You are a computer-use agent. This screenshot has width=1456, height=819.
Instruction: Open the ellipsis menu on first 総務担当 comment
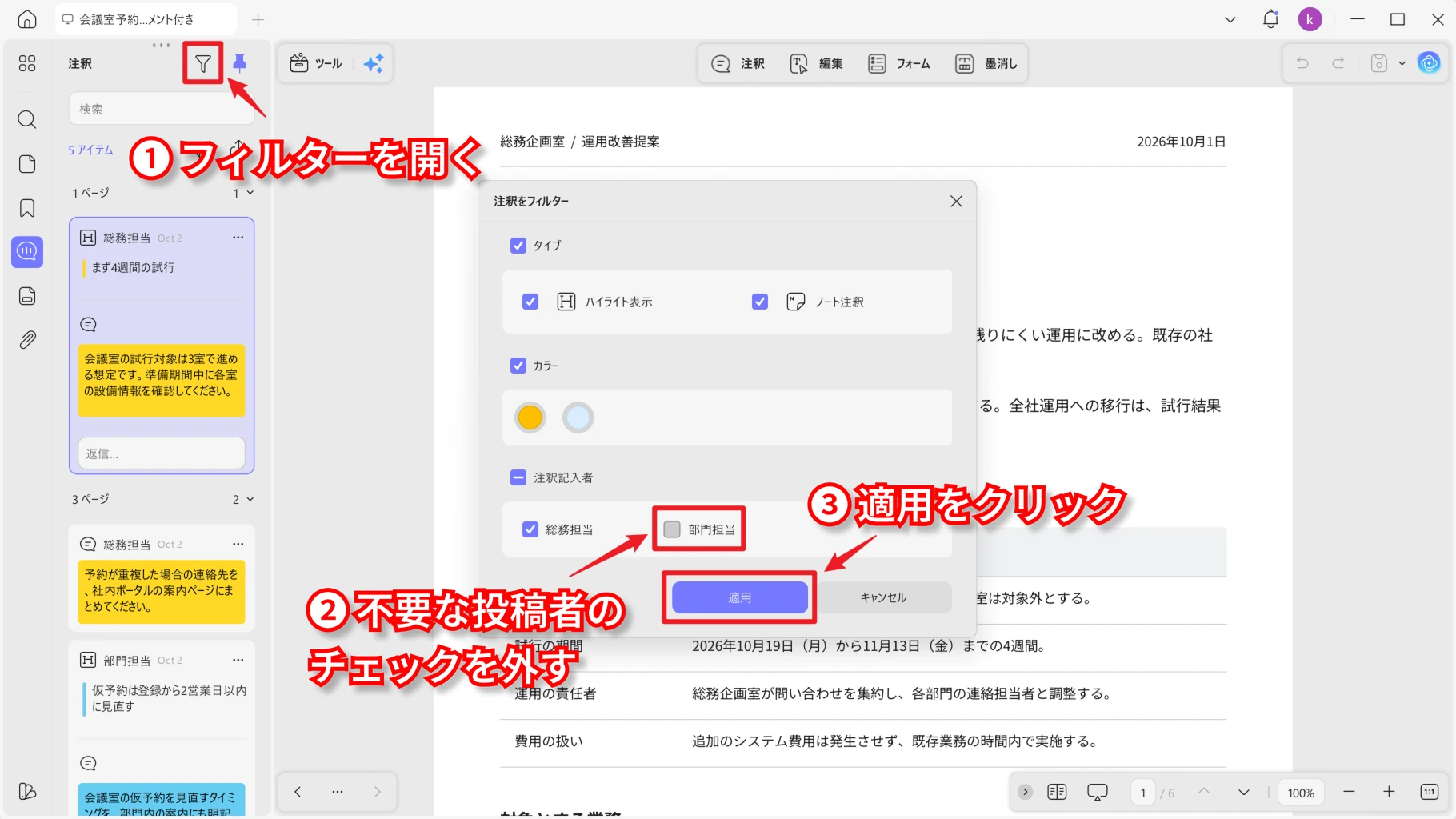click(238, 238)
